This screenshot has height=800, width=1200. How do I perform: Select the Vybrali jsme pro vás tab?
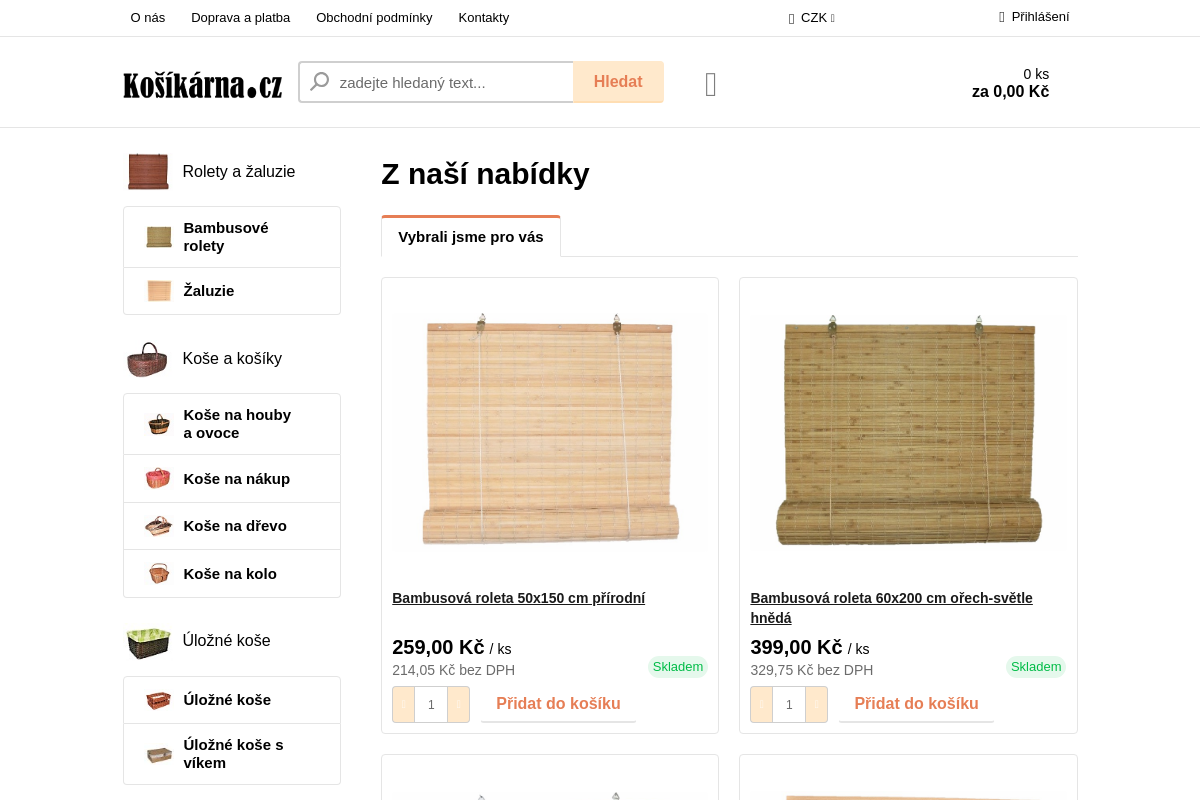(471, 237)
